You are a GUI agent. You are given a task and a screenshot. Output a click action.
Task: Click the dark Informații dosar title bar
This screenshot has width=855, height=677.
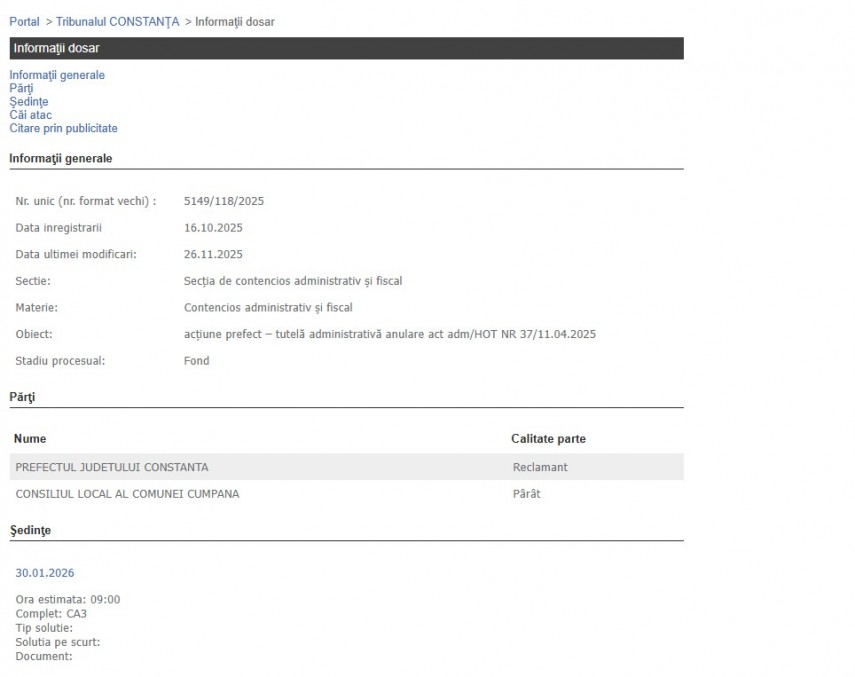[x=346, y=48]
